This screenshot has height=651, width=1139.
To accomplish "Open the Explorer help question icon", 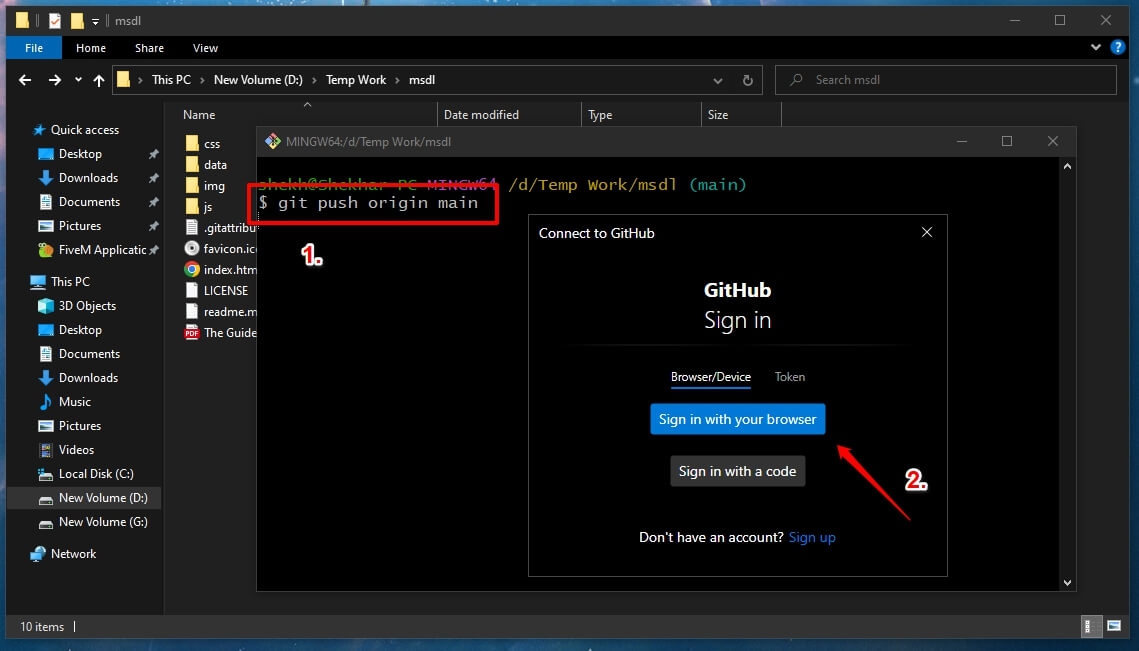I will click(x=1117, y=47).
